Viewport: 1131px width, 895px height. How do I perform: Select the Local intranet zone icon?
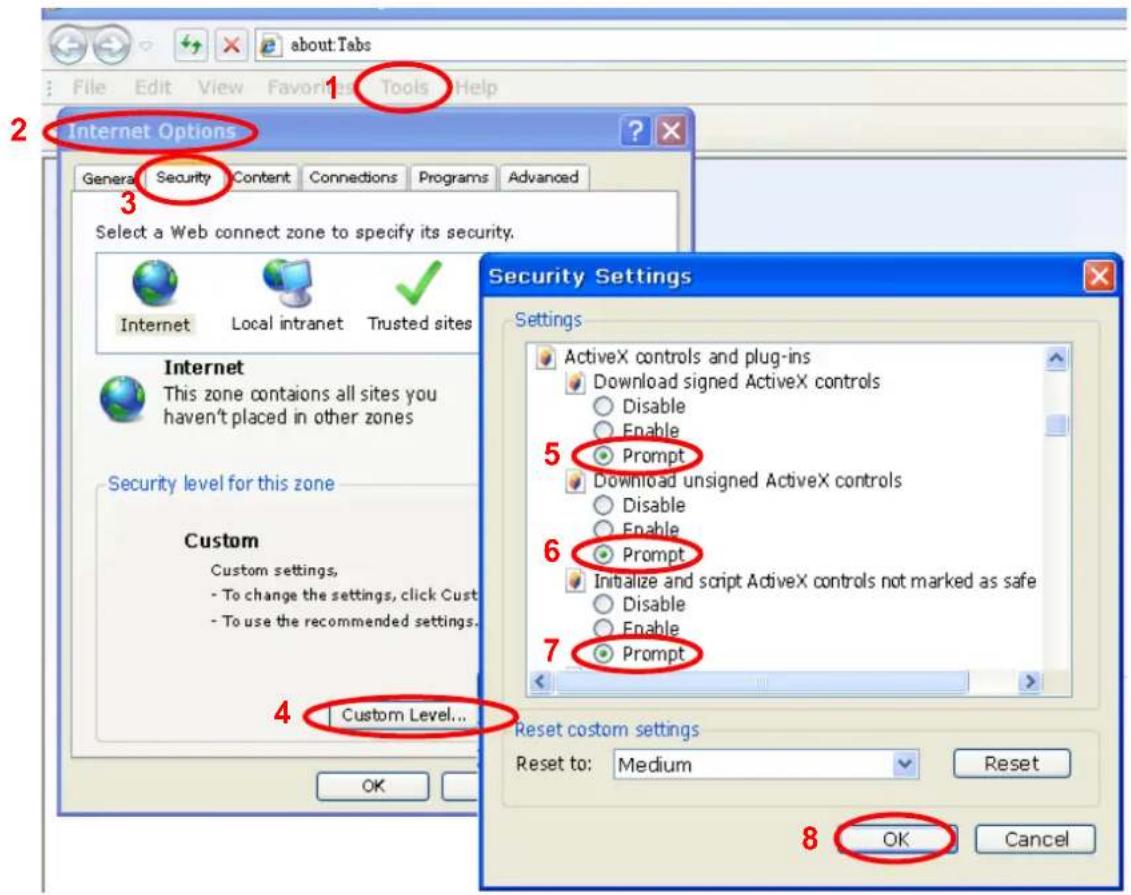(x=287, y=283)
